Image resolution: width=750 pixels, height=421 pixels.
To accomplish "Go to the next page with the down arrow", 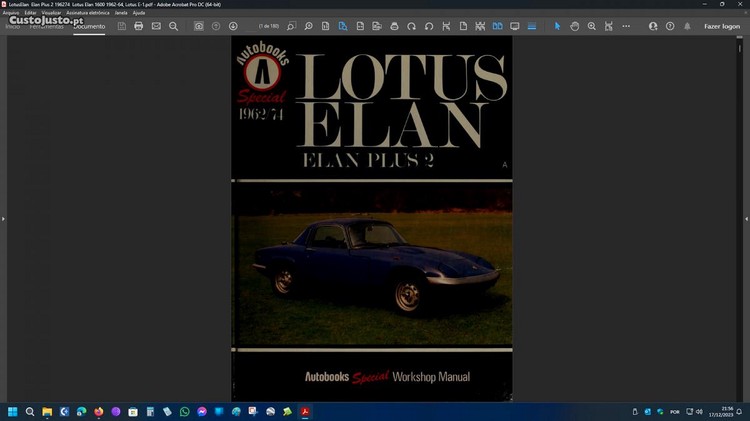I will tap(233, 26).
